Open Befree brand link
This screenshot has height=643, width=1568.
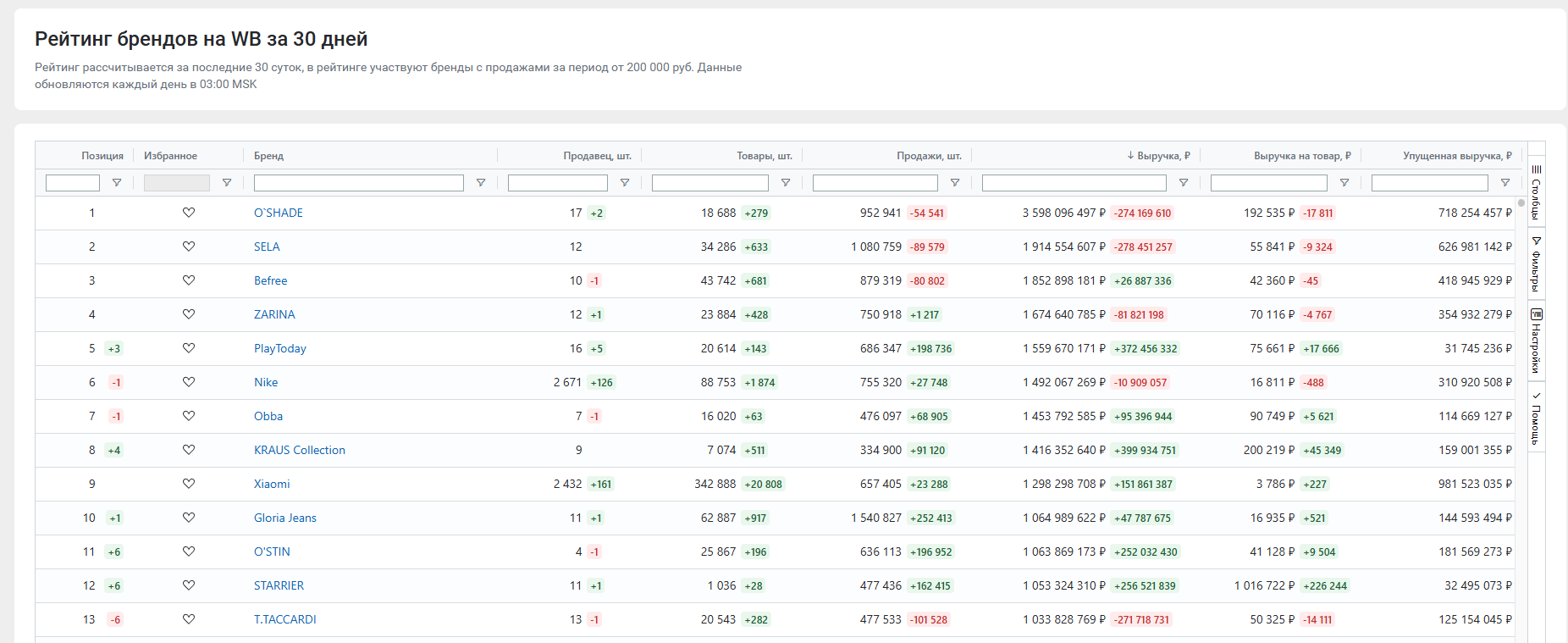(x=271, y=280)
